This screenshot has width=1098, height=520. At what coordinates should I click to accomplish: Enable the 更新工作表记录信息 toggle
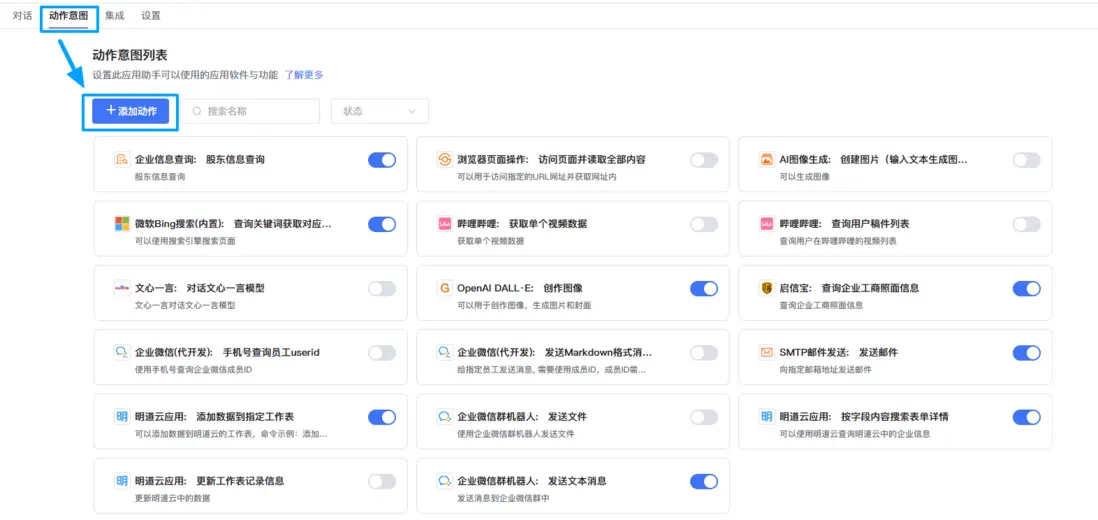coord(382,482)
